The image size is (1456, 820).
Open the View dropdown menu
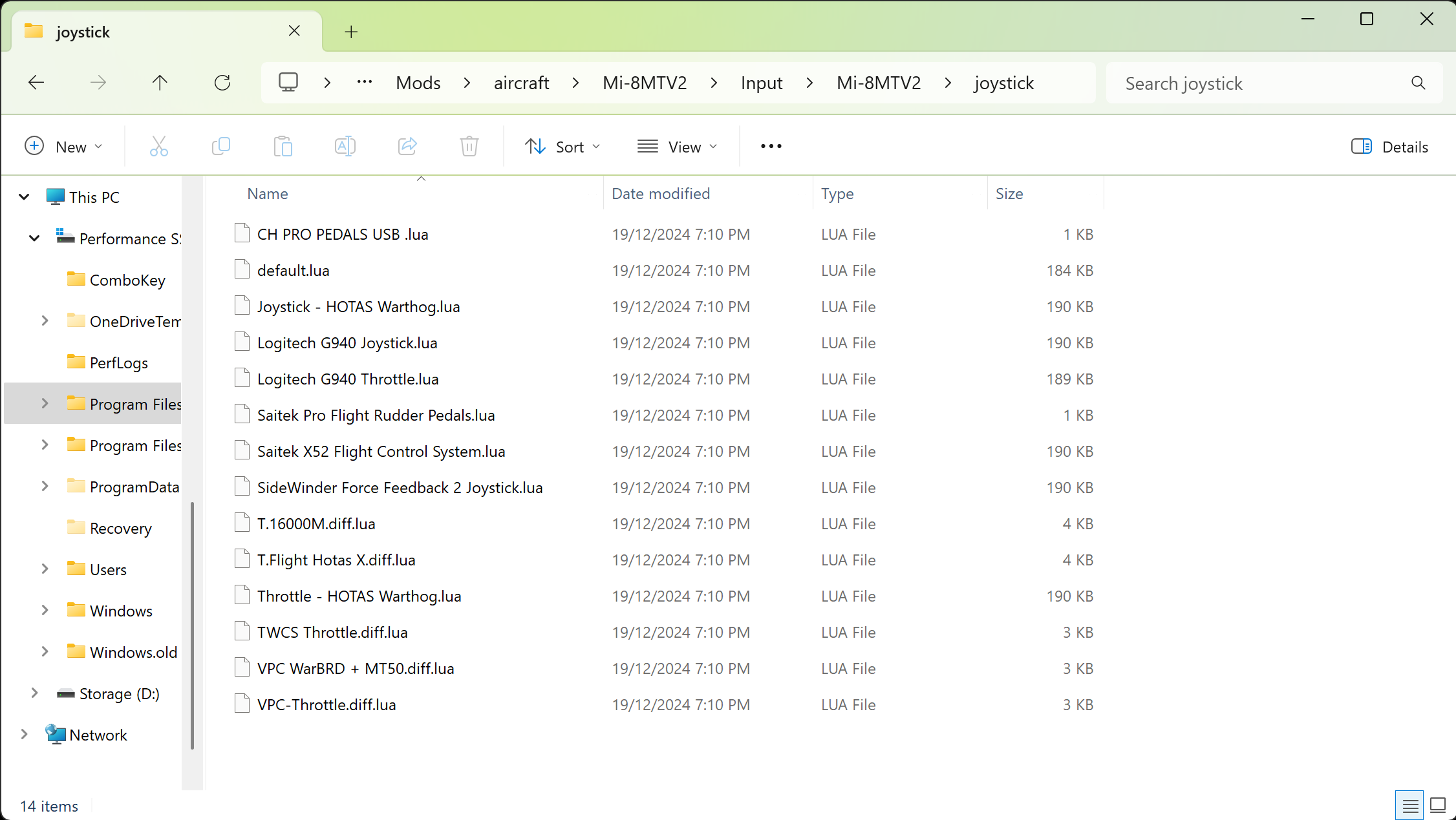coord(677,147)
